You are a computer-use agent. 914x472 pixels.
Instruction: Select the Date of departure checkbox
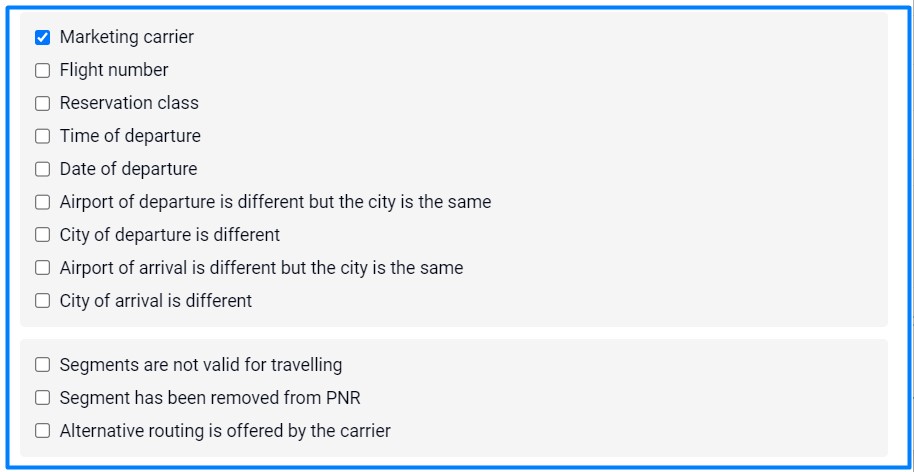coord(42,170)
